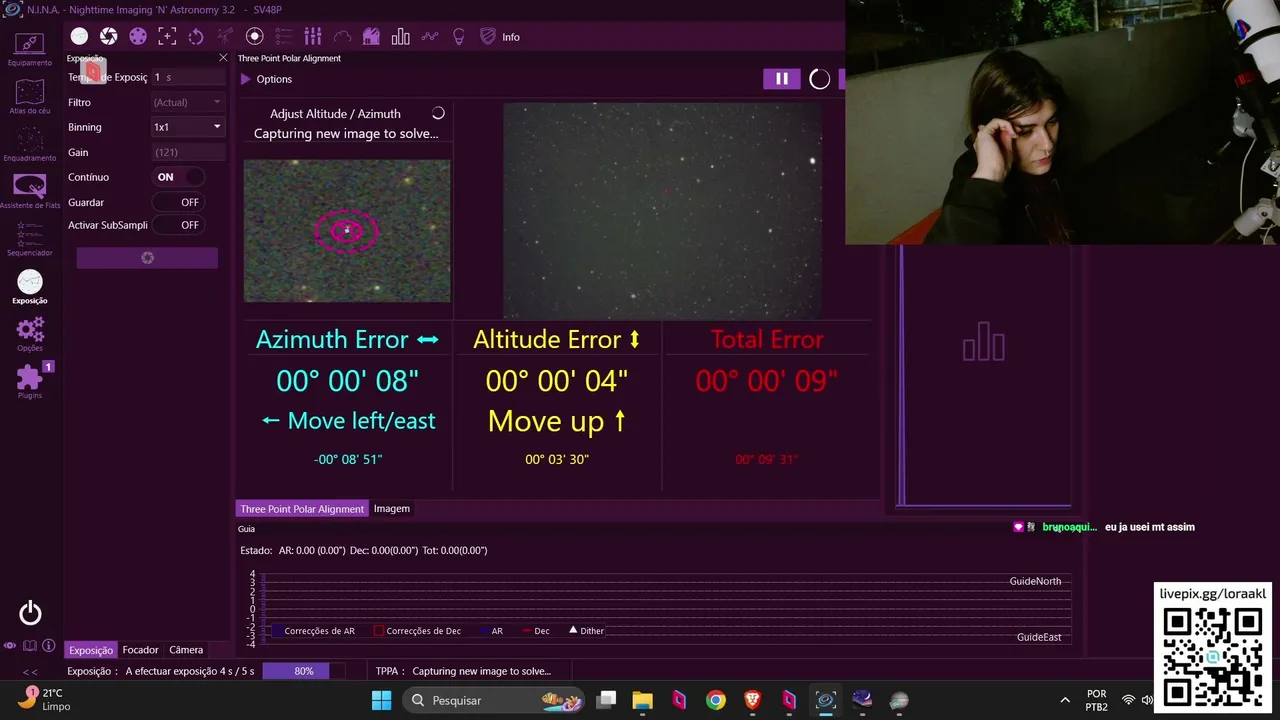This screenshot has width=1280, height=720.
Task: Open the Atlas do céu sidebar section
Action: (30, 96)
